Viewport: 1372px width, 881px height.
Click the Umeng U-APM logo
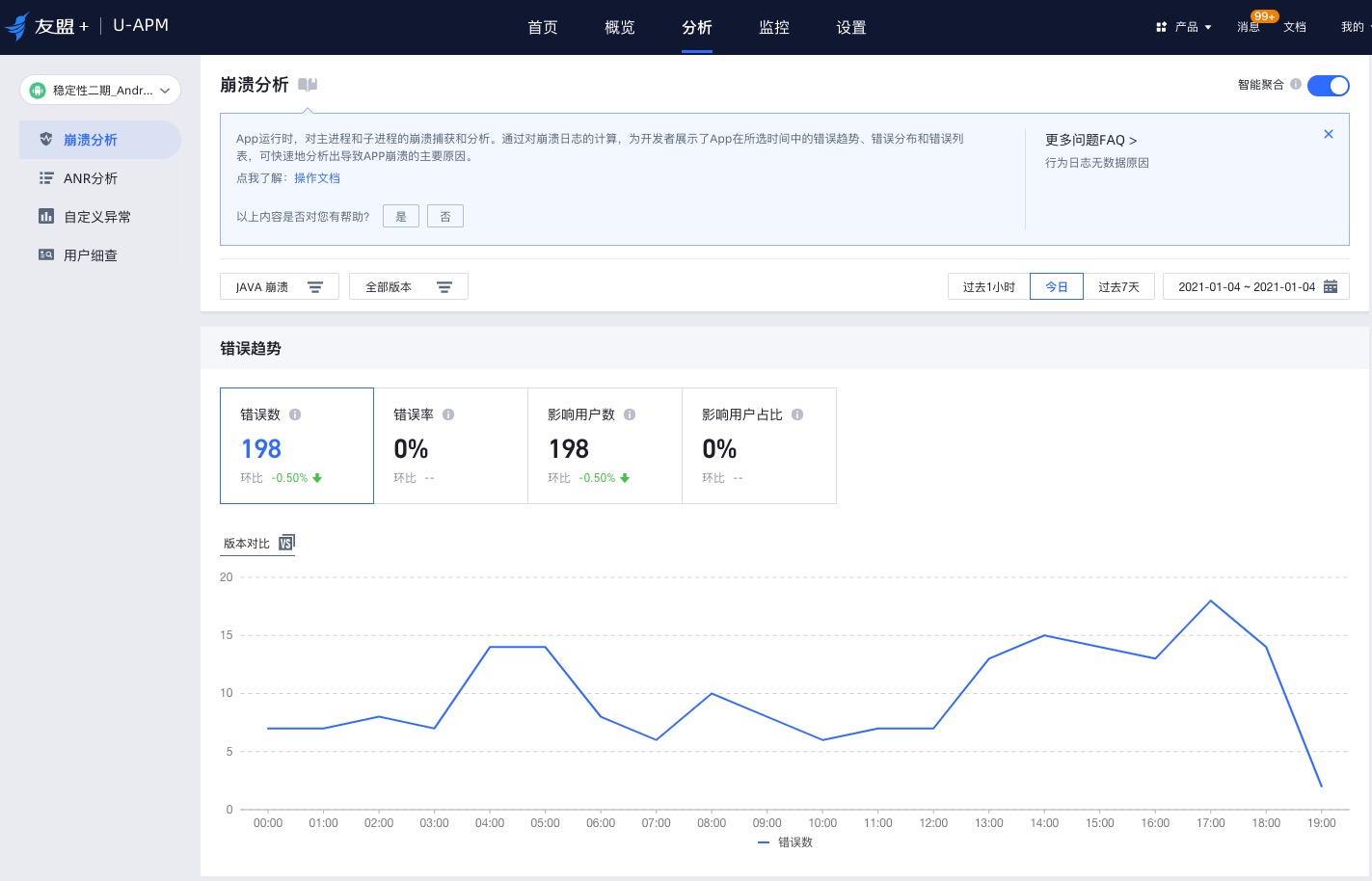point(88,26)
